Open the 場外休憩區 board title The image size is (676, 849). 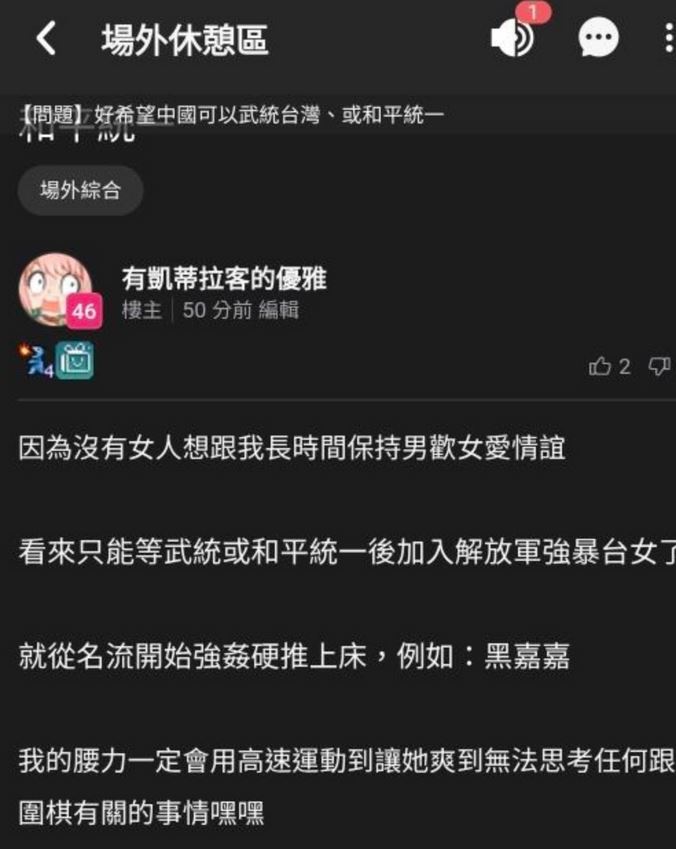tap(185, 40)
